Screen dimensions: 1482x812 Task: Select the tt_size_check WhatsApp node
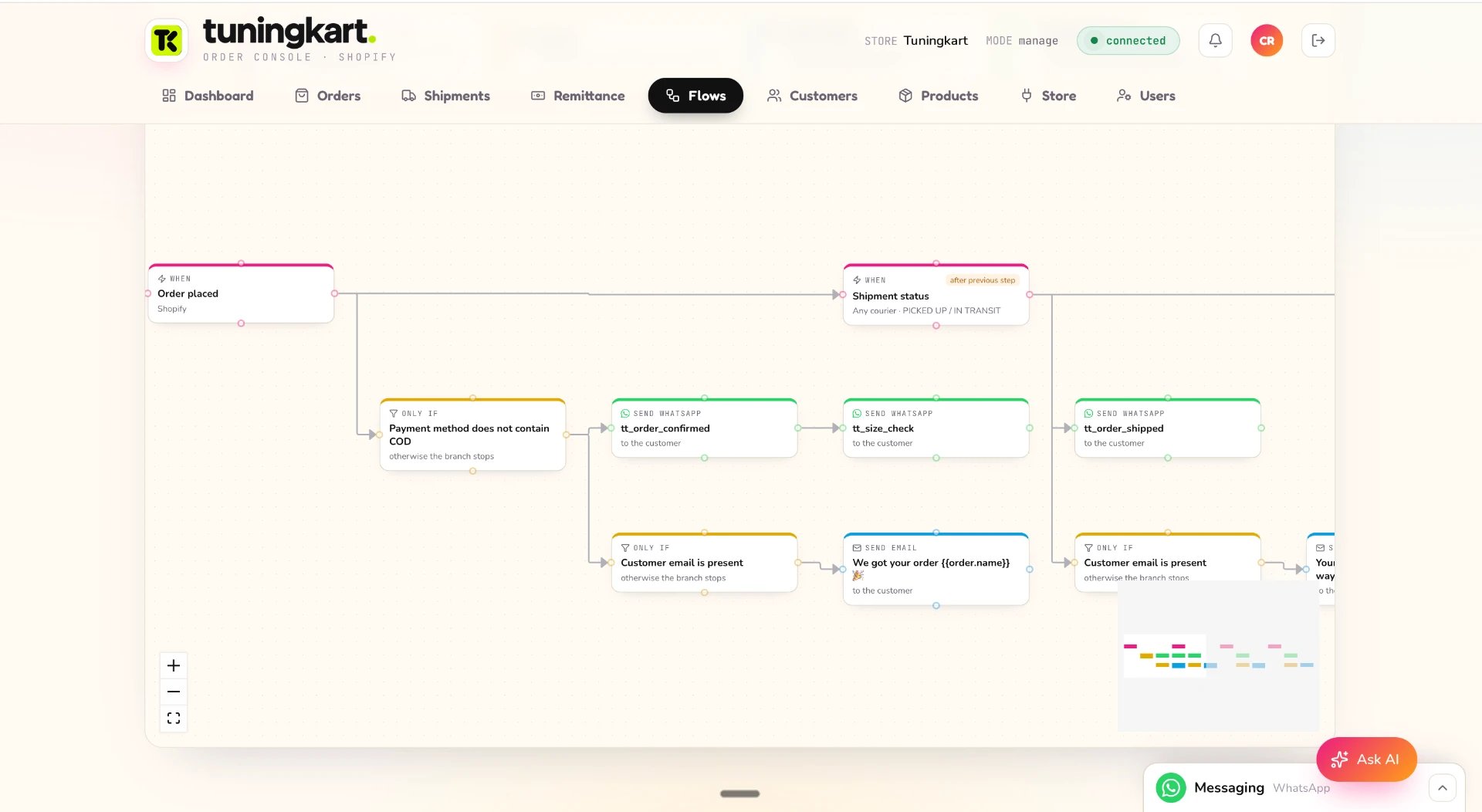click(x=936, y=428)
